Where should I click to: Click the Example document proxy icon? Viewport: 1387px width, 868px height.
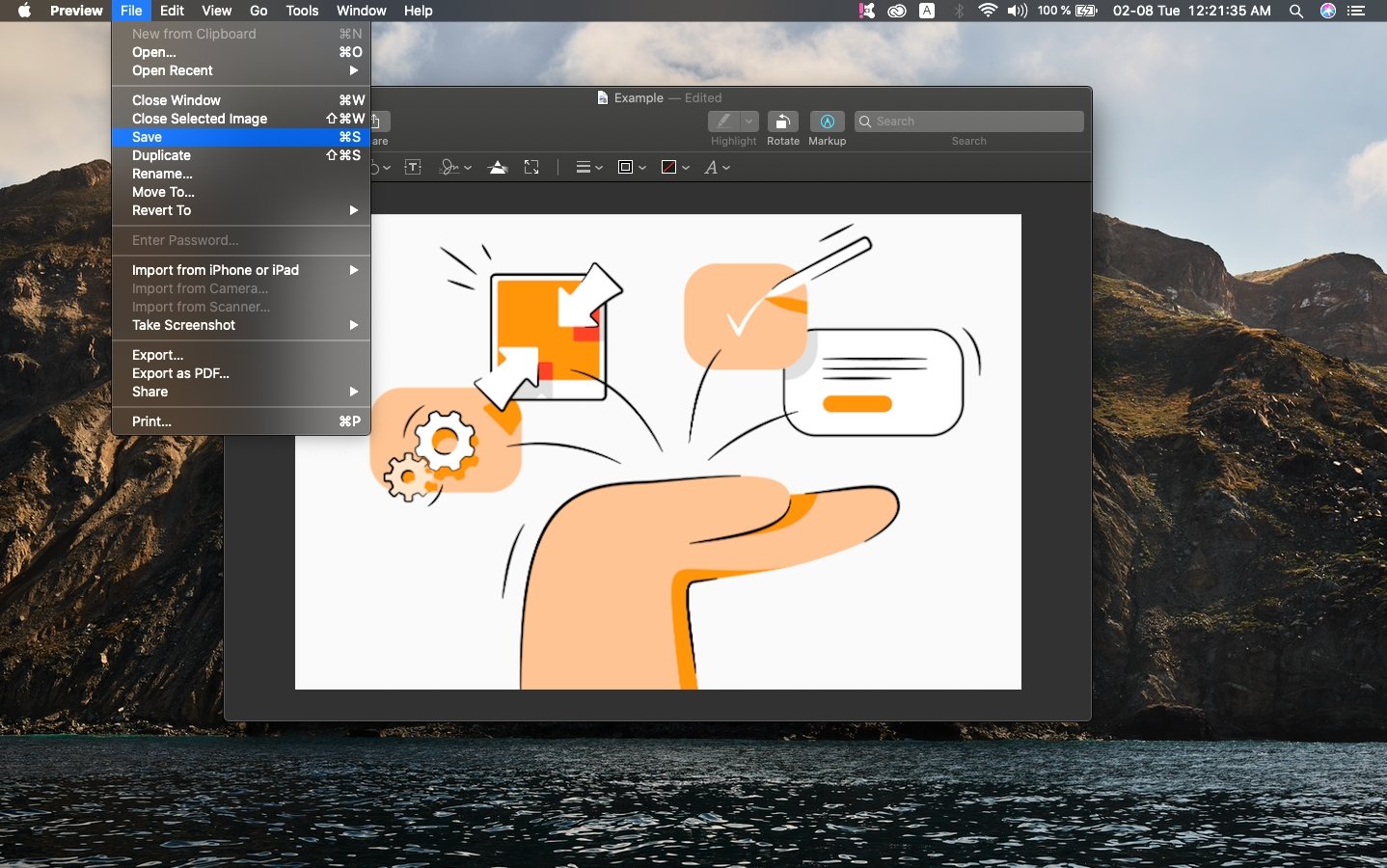click(603, 97)
